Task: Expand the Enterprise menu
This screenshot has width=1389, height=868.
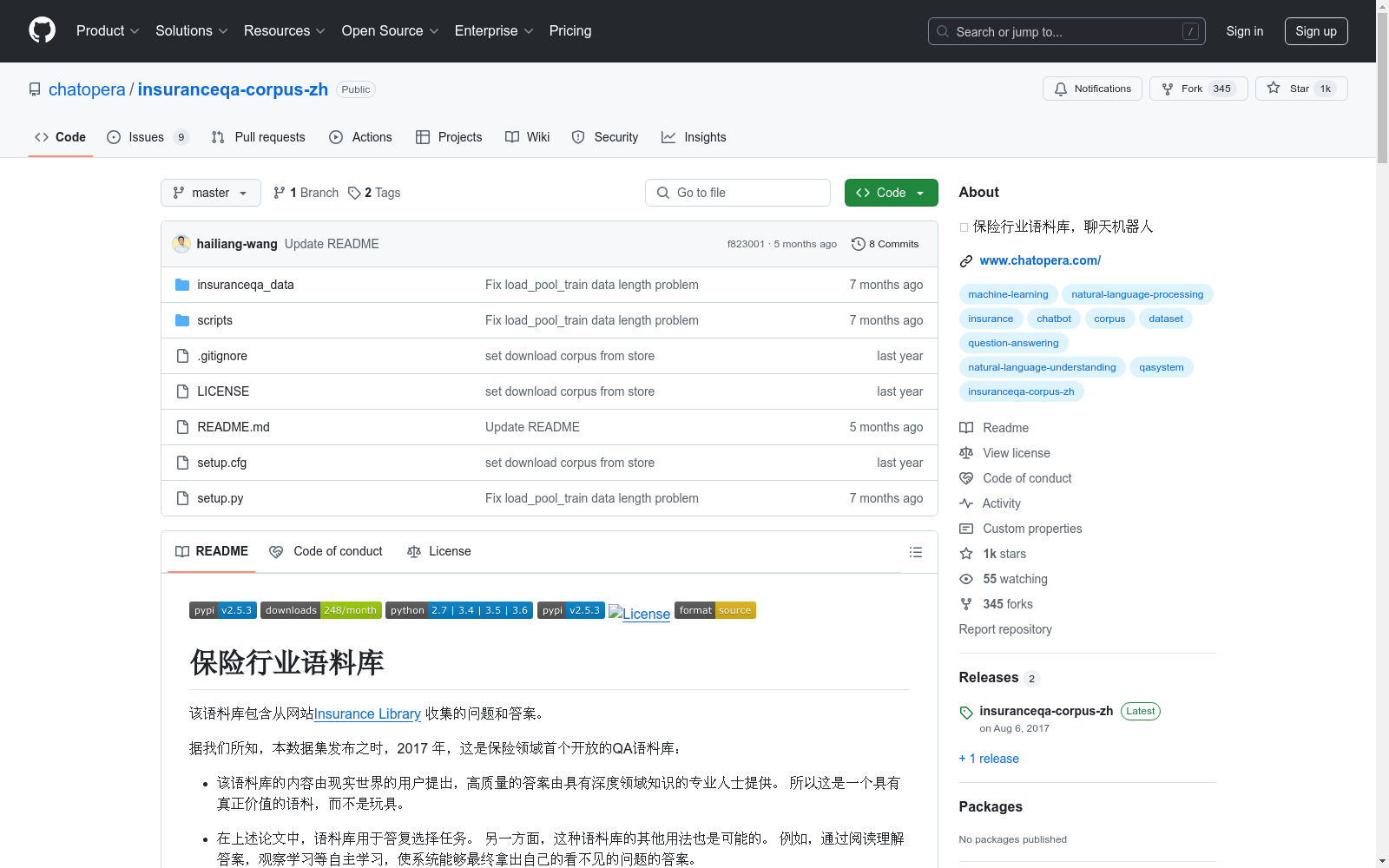Action: [494, 30]
